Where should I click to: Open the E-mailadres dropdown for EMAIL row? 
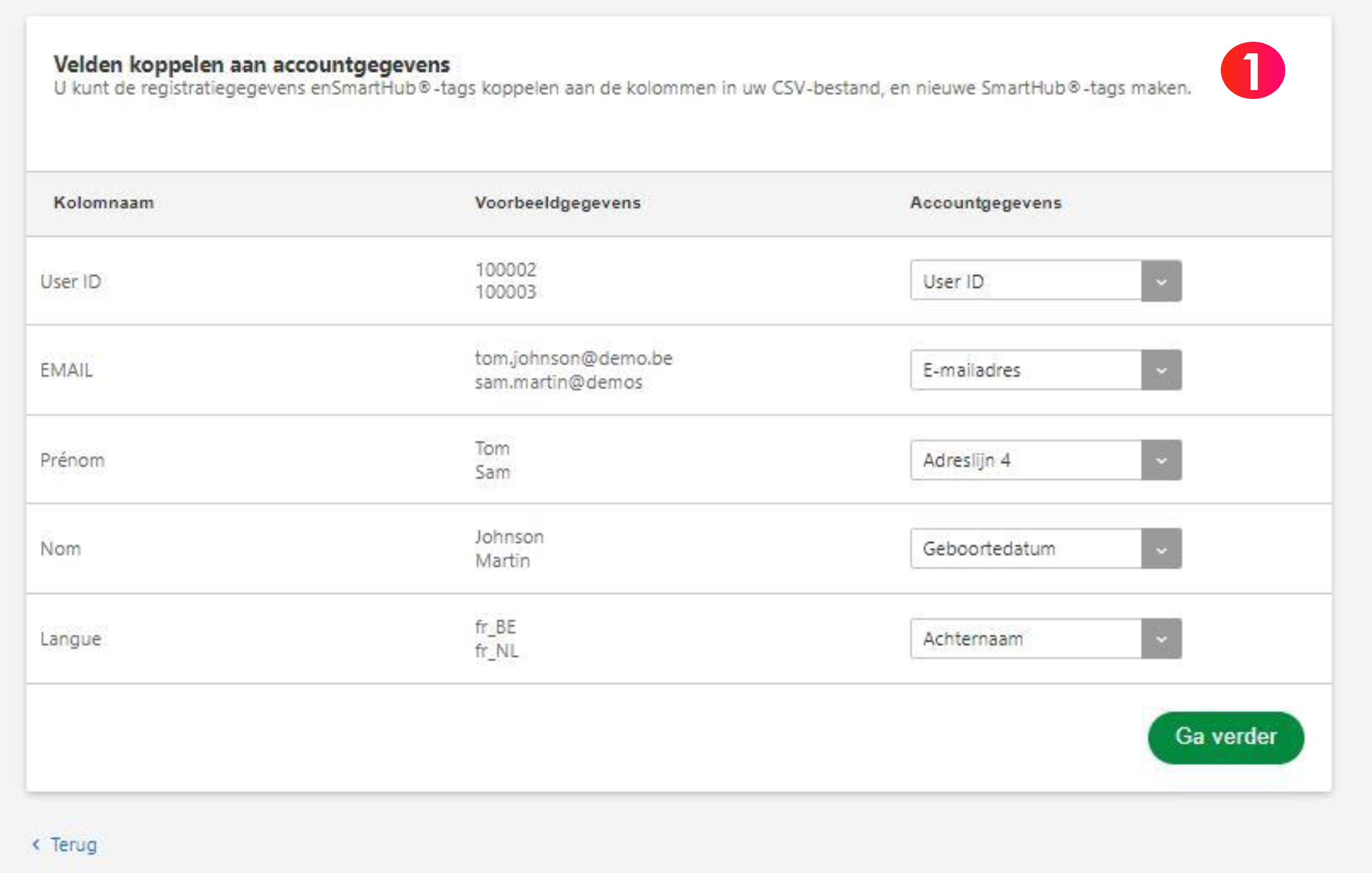(x=1046, y=370)
